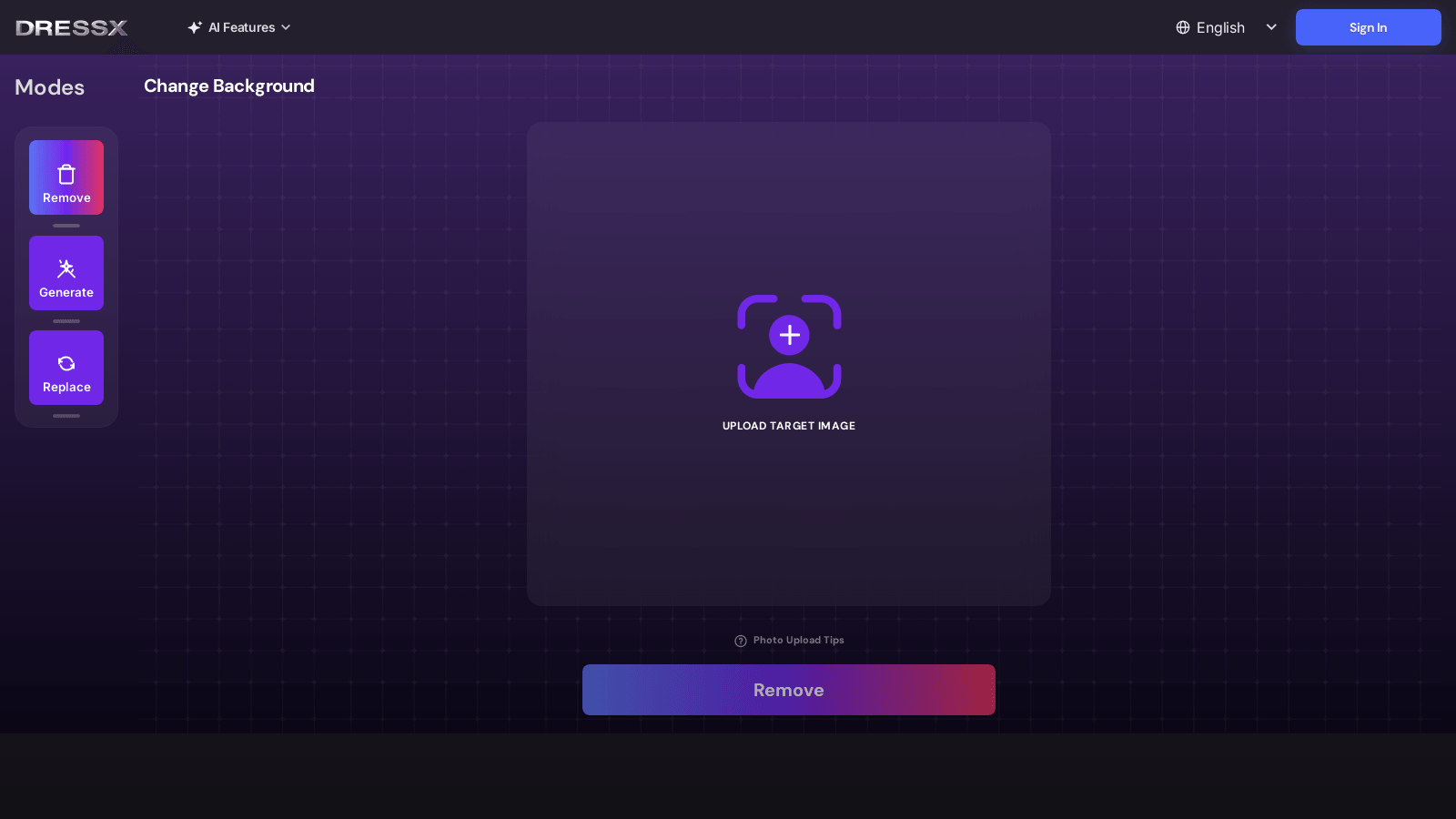Viewport: 1456px width, 819px height.
Task: Click the wide Remove action button
Action: (789, 690)
